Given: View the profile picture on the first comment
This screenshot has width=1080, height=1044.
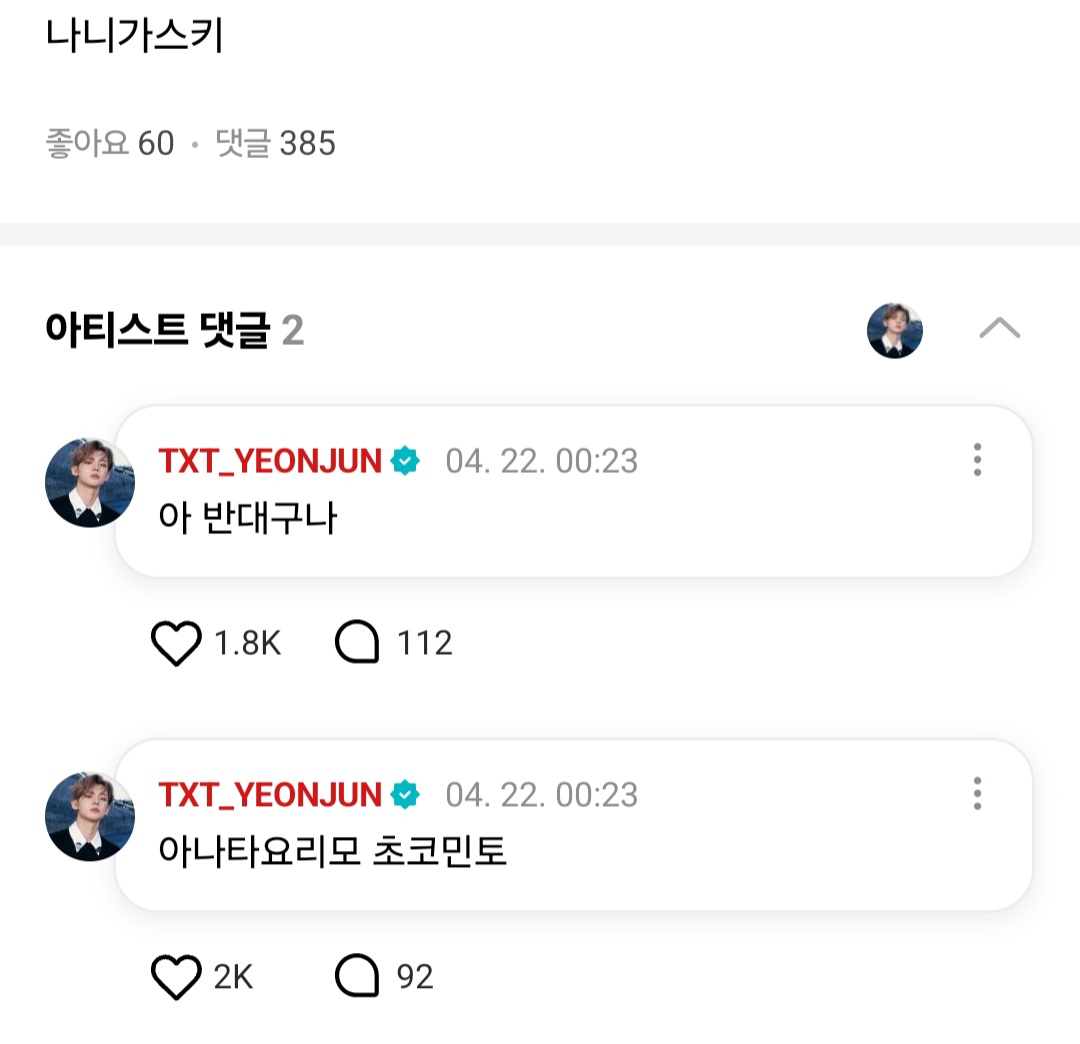Looking at the screenshot, I should click(x=90, y=483).
